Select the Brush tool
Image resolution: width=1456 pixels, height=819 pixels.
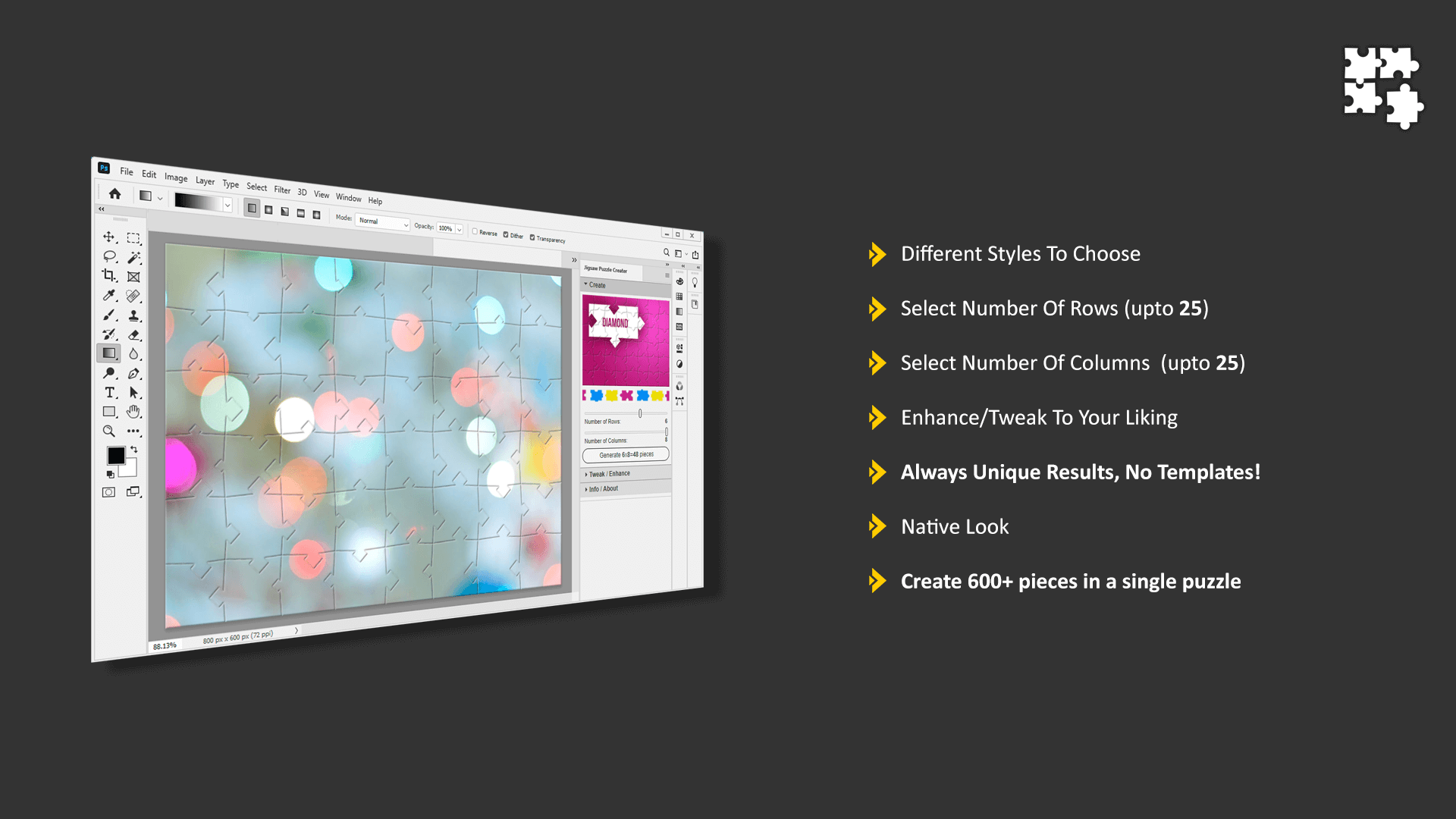click(109, 315)
